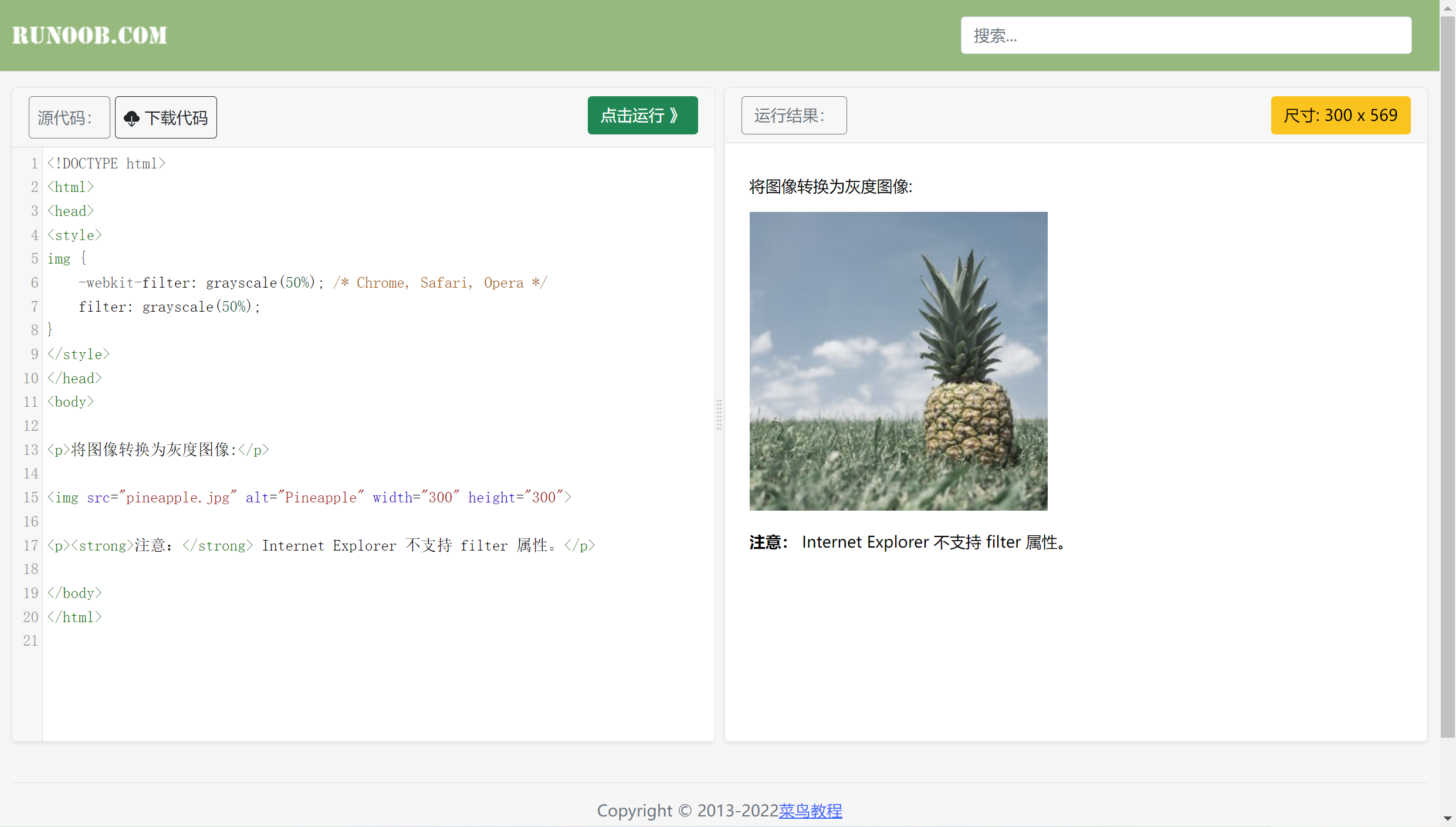
Task: Click the </html> tag on line 20
Action: tap(75, 617)
